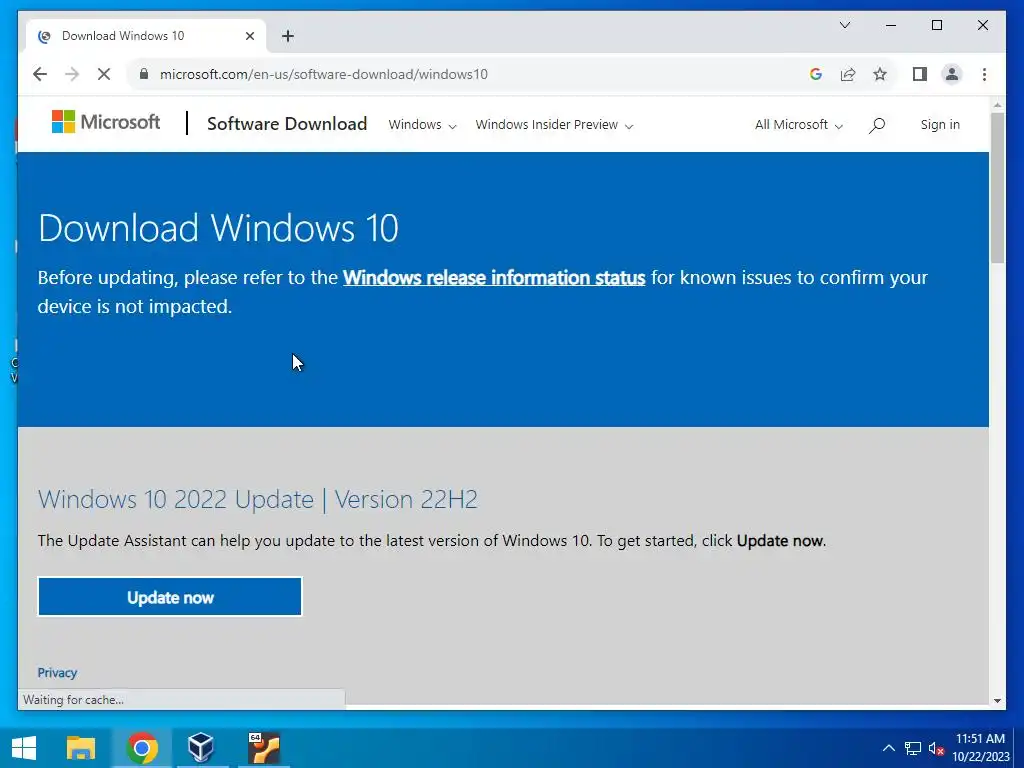Open the tab search dropdown arrow

(844, 25)
